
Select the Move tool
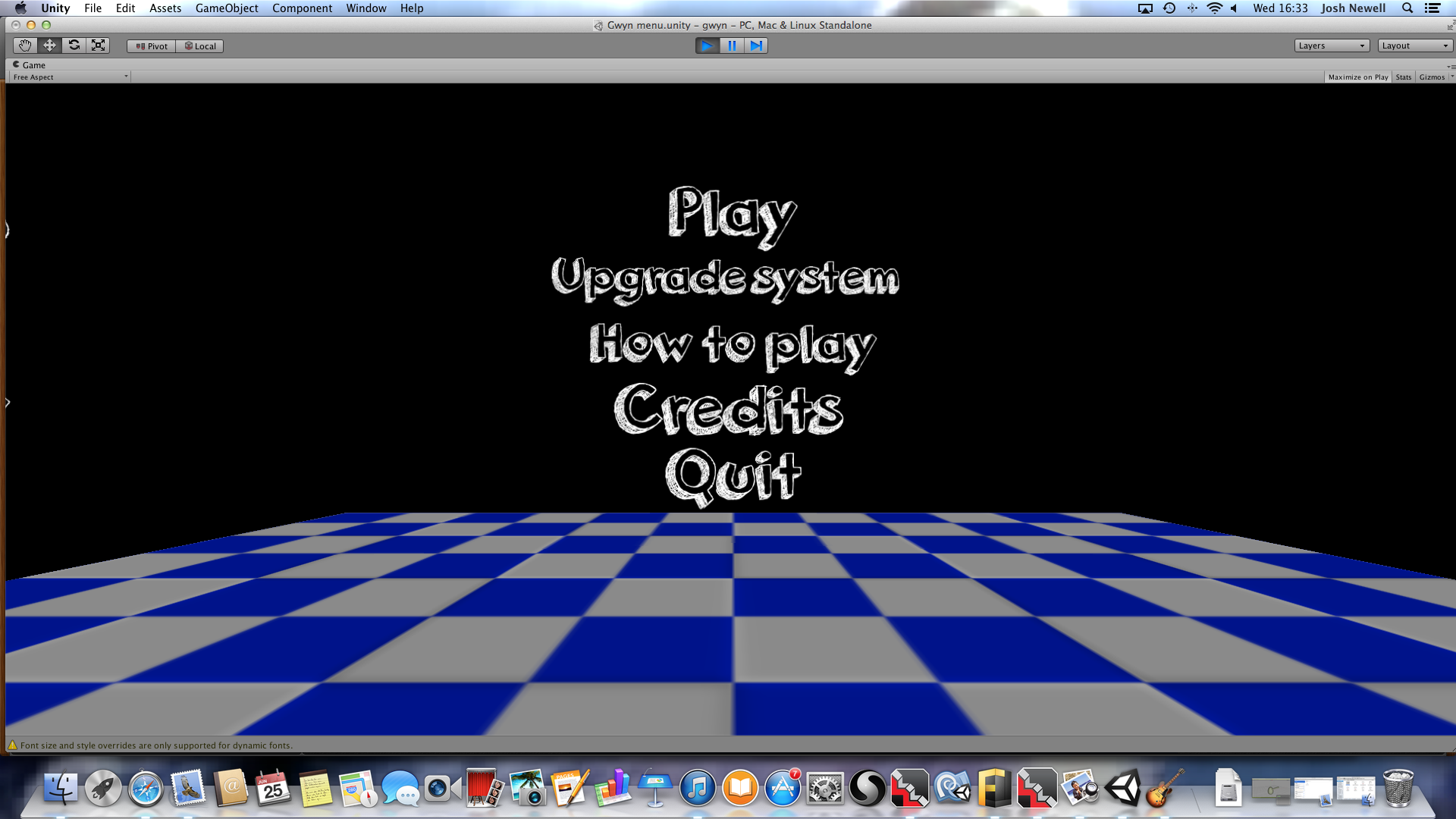pos(49,45)
